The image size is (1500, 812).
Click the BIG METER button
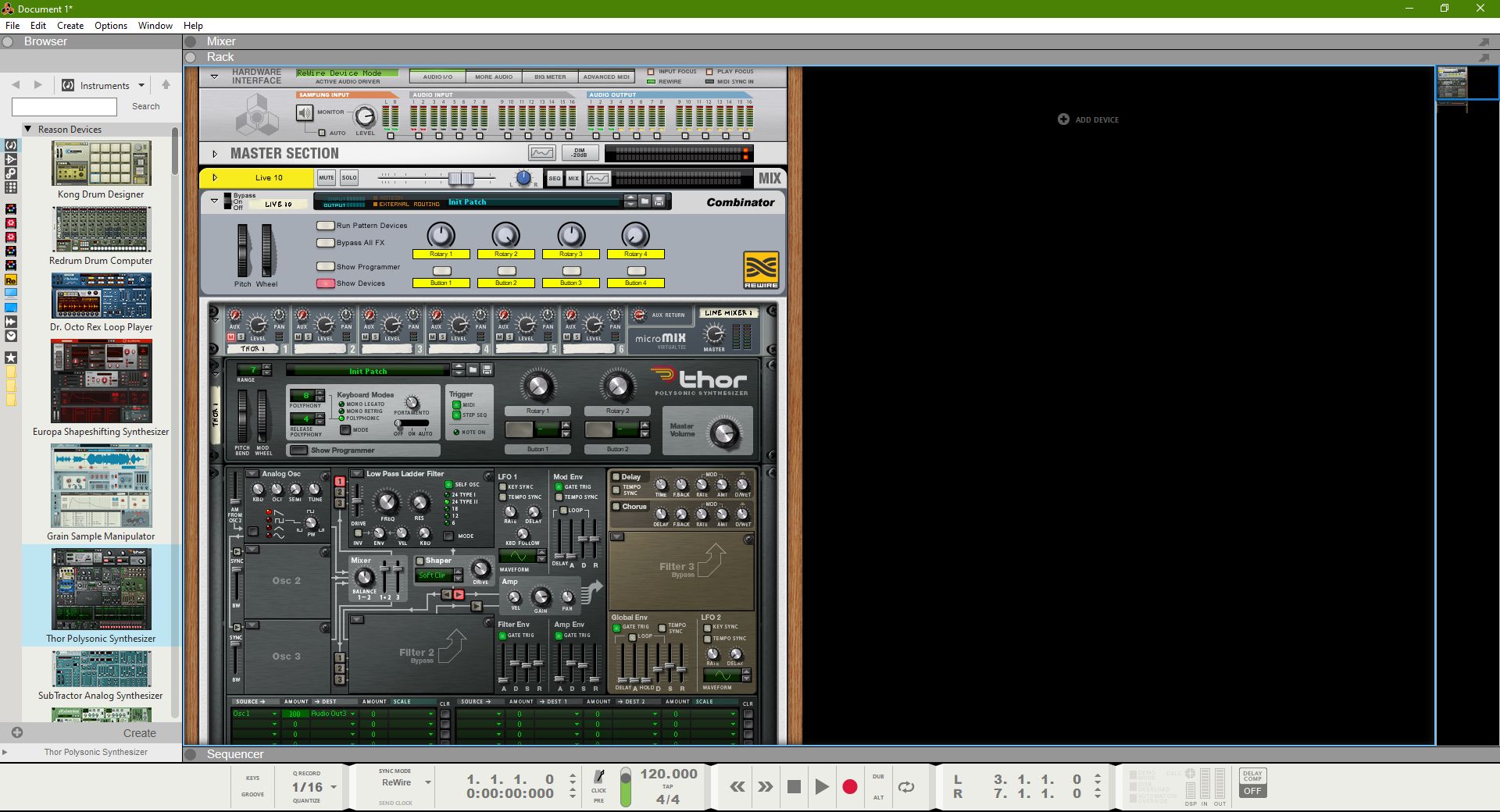coord(550,77)
